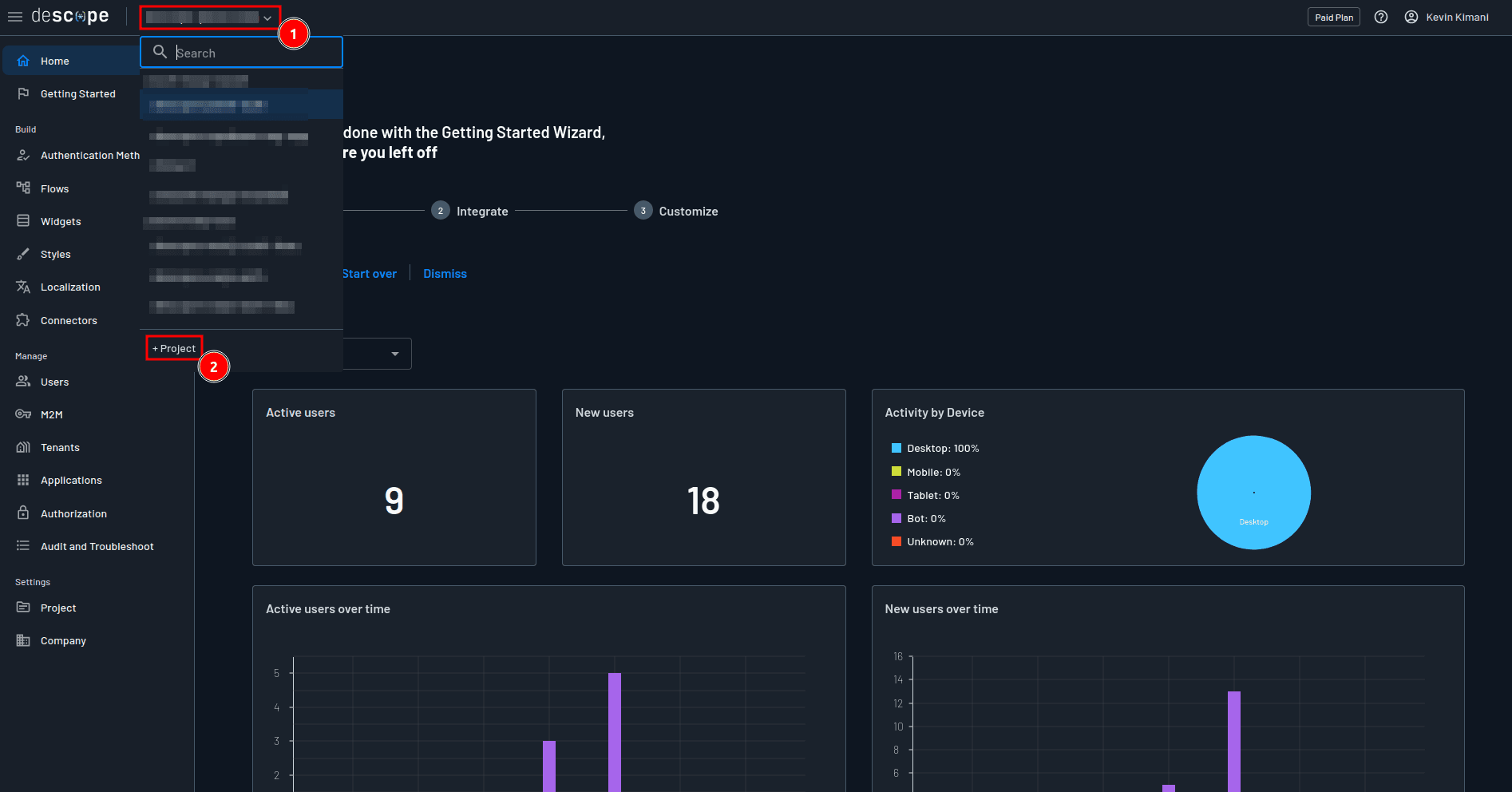Click the Localization translate icon
The height and width of the screenshot is (792, 1512).
pos(23,287)
